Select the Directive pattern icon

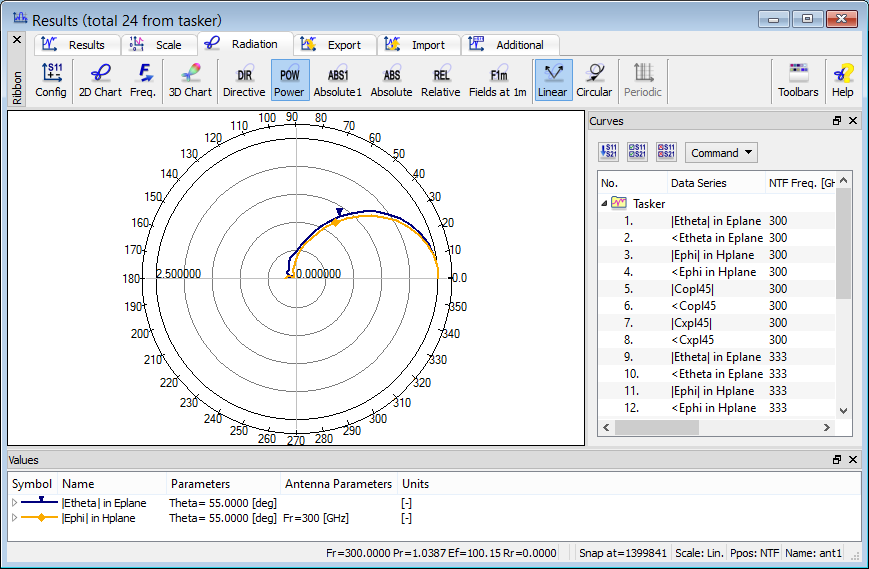coord(244,80)
